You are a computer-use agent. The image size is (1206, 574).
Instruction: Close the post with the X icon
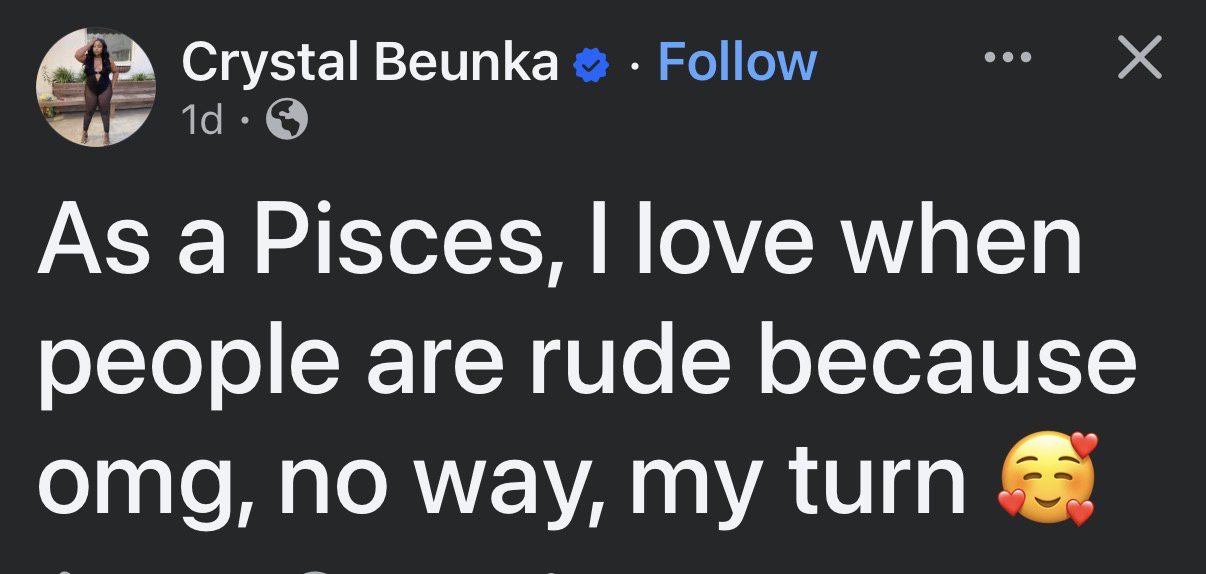[x=1139, y=58]
